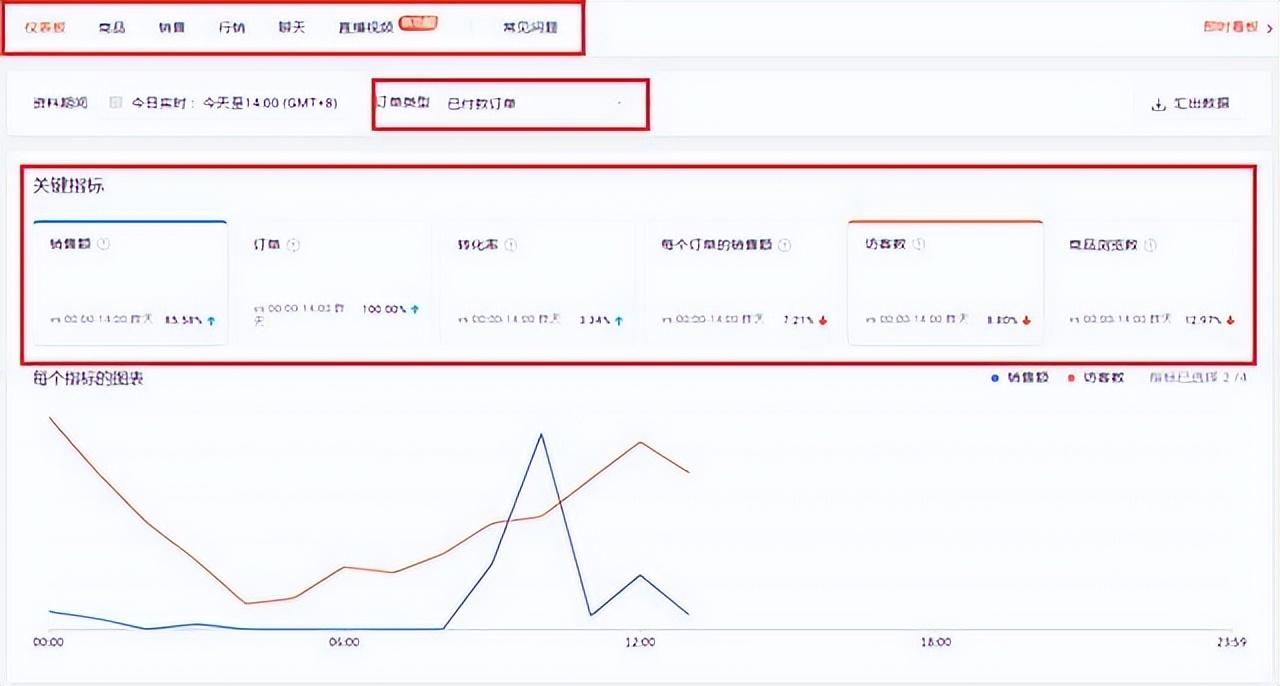The image size is (1280, 686).
Task: Open the 直播视频 live video tab
Action: tap(366, 28)
